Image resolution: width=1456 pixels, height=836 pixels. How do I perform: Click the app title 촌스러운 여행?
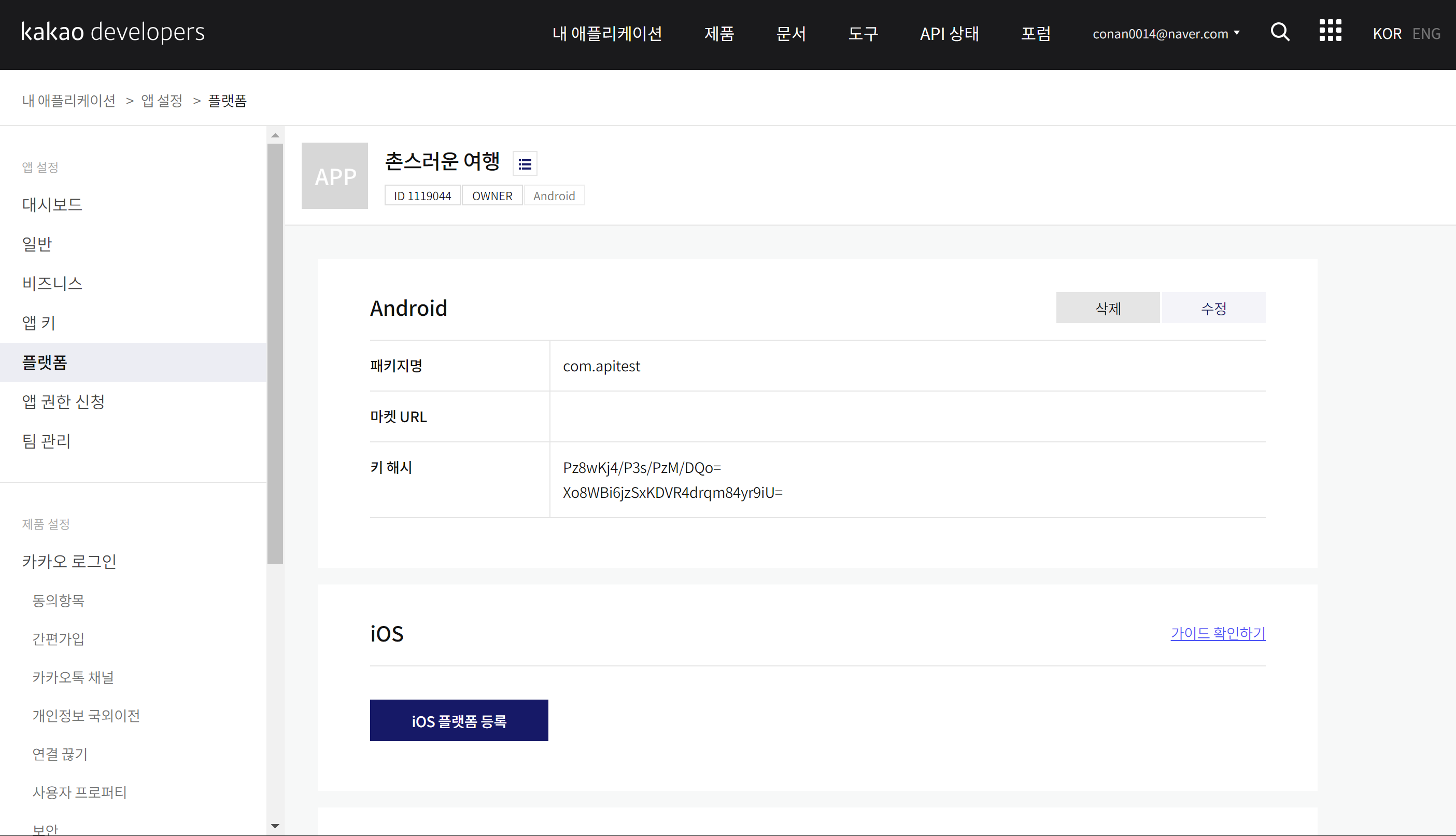tap(442, 161)
